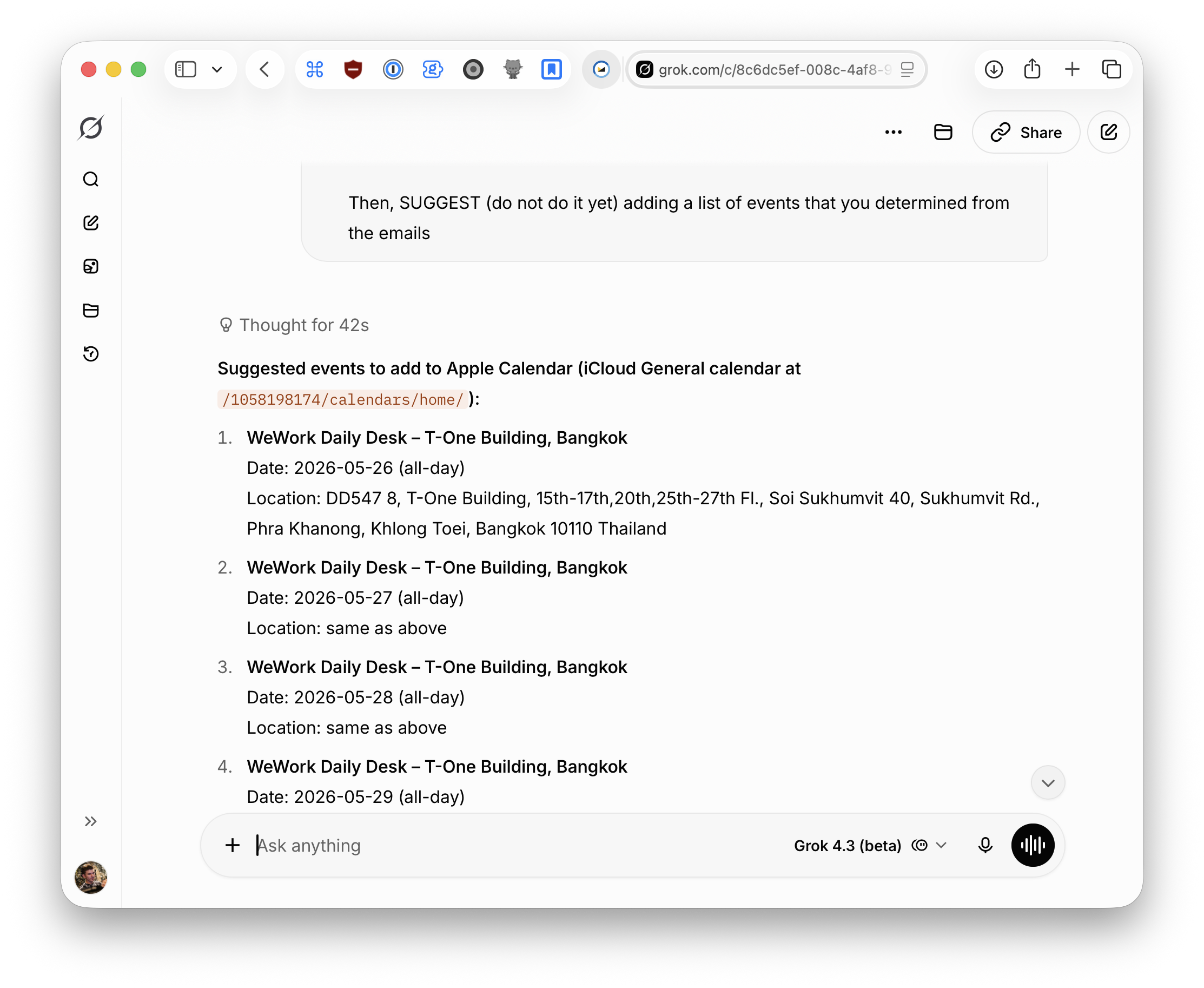The height and width of the screenshot is (988, 1204).
Task: Show the Safari tab overview
Action: [1112, 69]
